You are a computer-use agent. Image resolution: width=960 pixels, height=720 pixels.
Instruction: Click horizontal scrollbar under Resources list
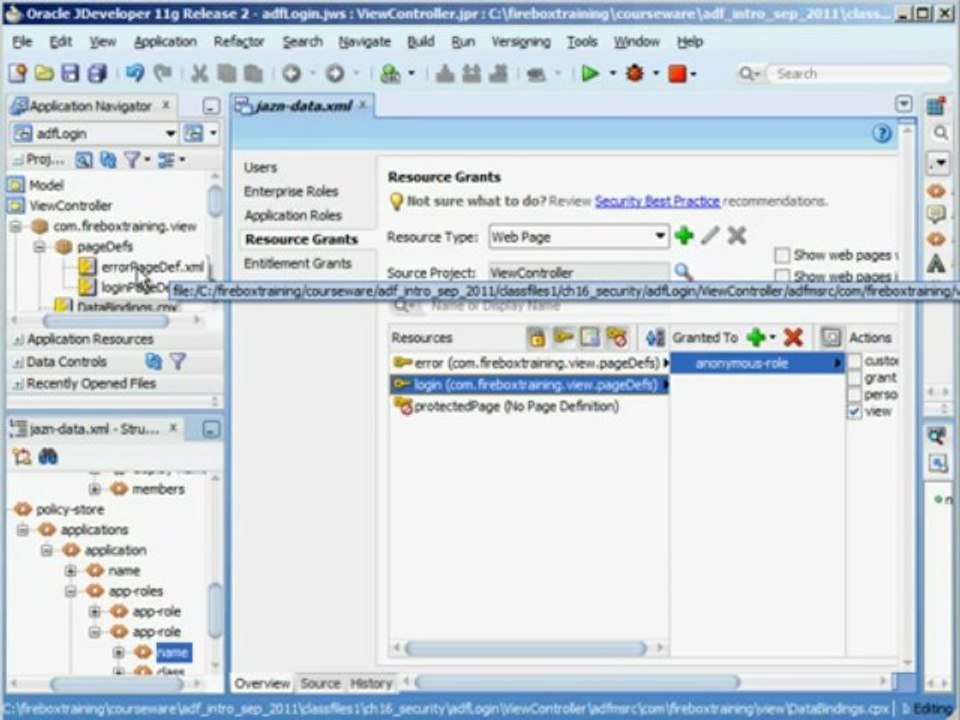[525, 648]
